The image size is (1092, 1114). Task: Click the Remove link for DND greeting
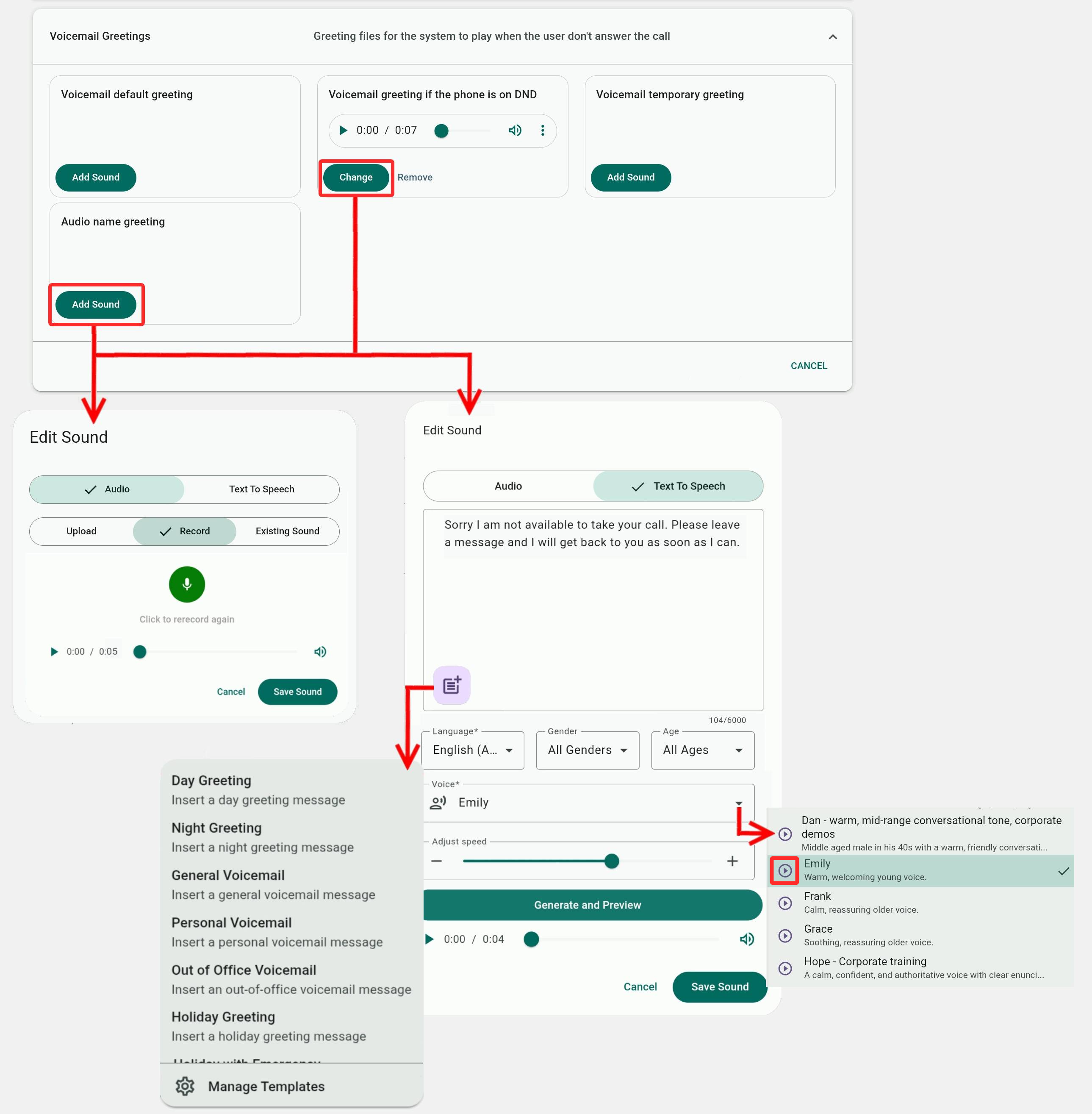(x=415, y=177)
